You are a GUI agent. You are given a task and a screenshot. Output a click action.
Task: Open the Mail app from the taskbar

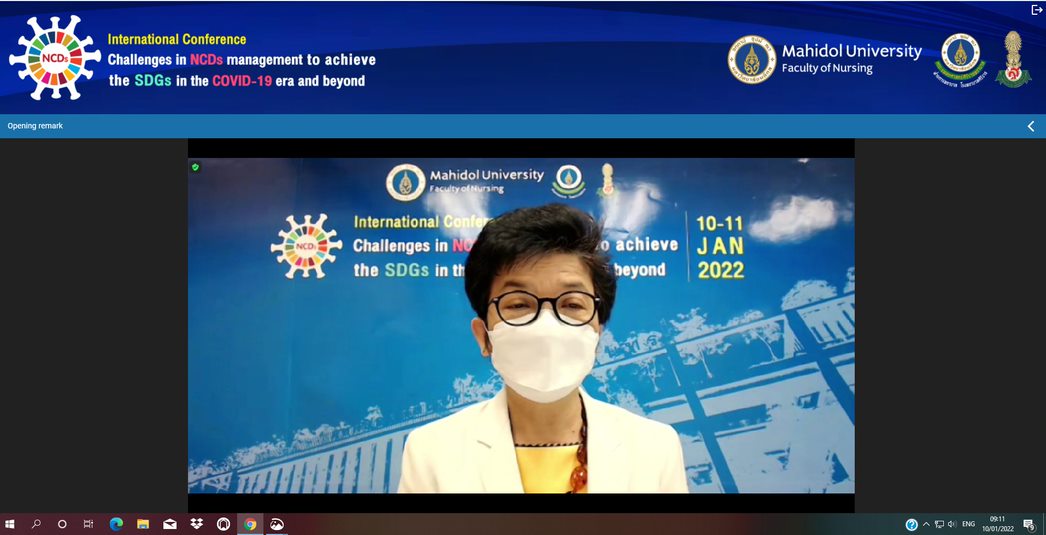point(169,524)
